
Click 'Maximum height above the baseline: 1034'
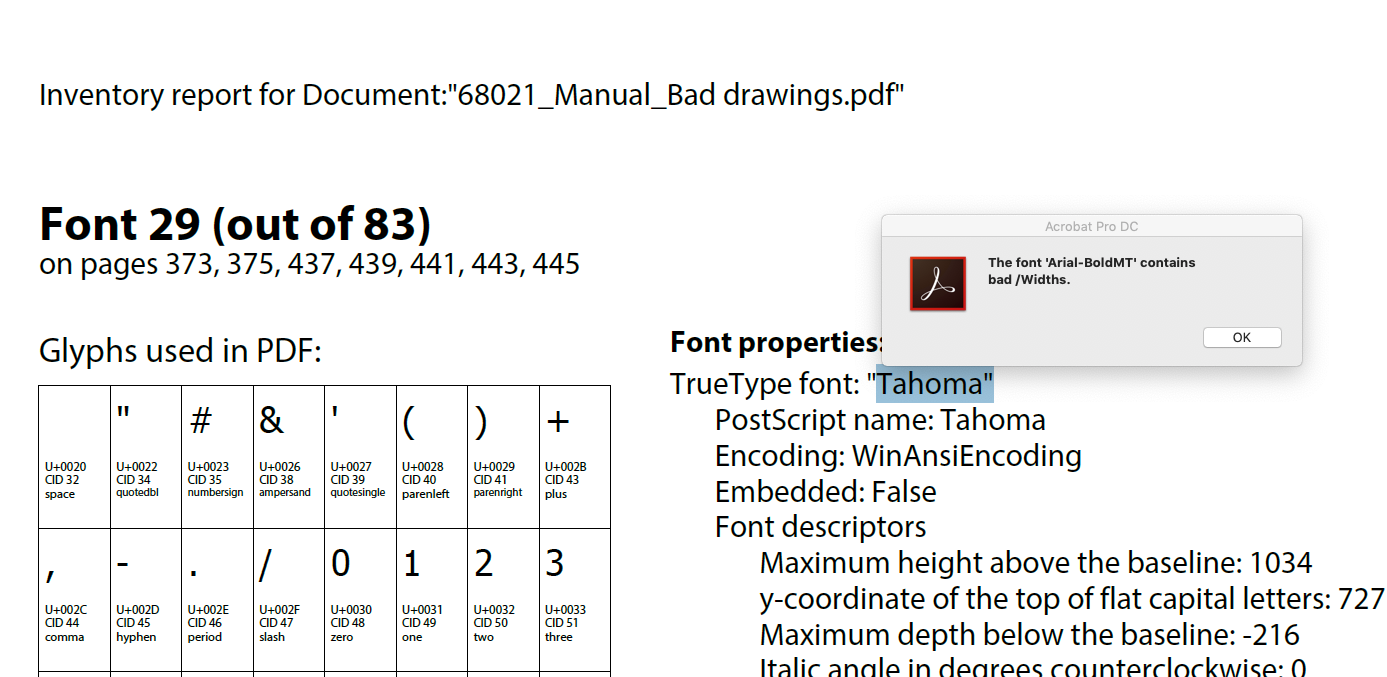(1036, 563)
